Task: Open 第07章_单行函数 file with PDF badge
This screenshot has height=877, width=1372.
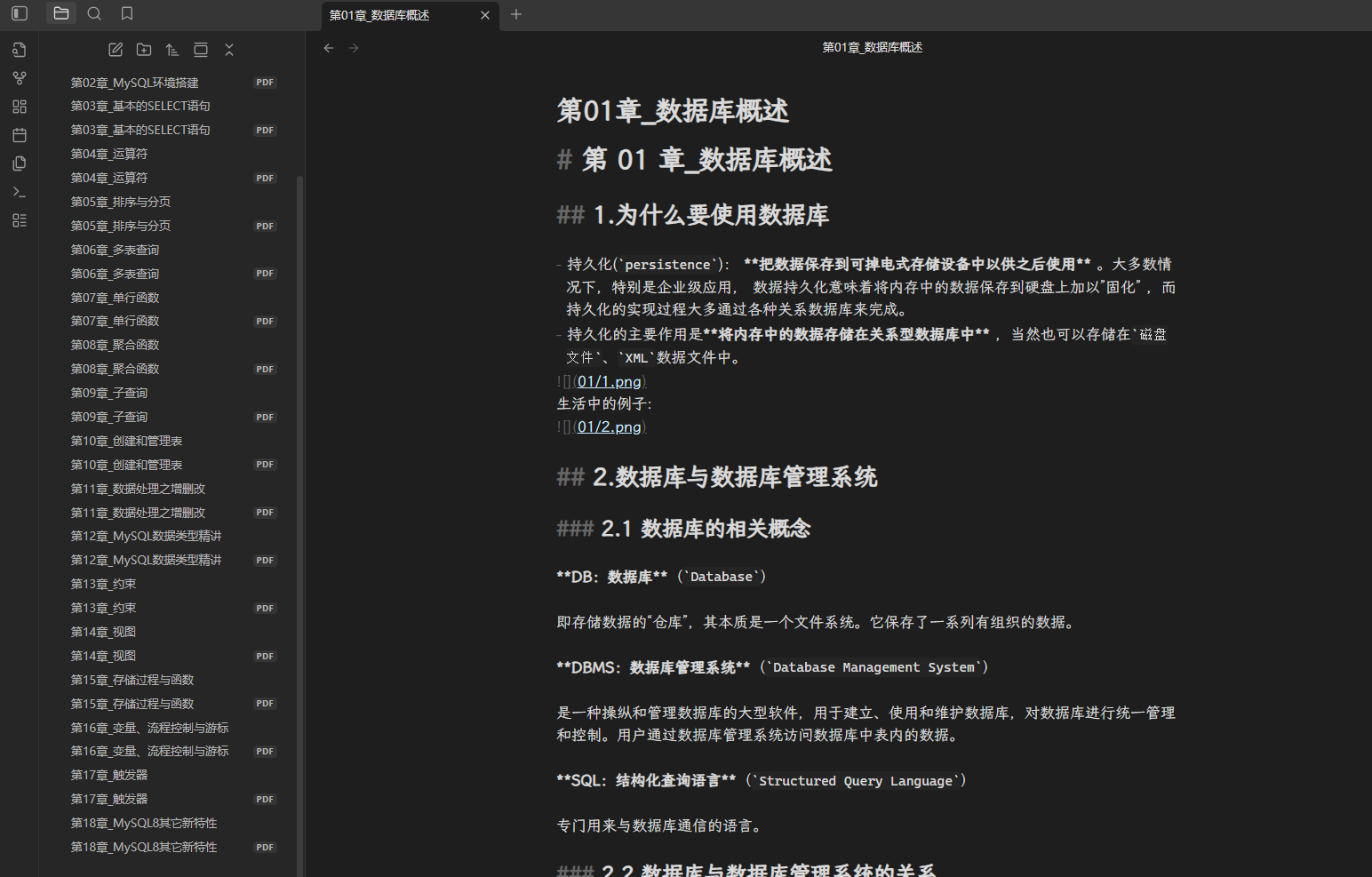Action: [173, 321]
